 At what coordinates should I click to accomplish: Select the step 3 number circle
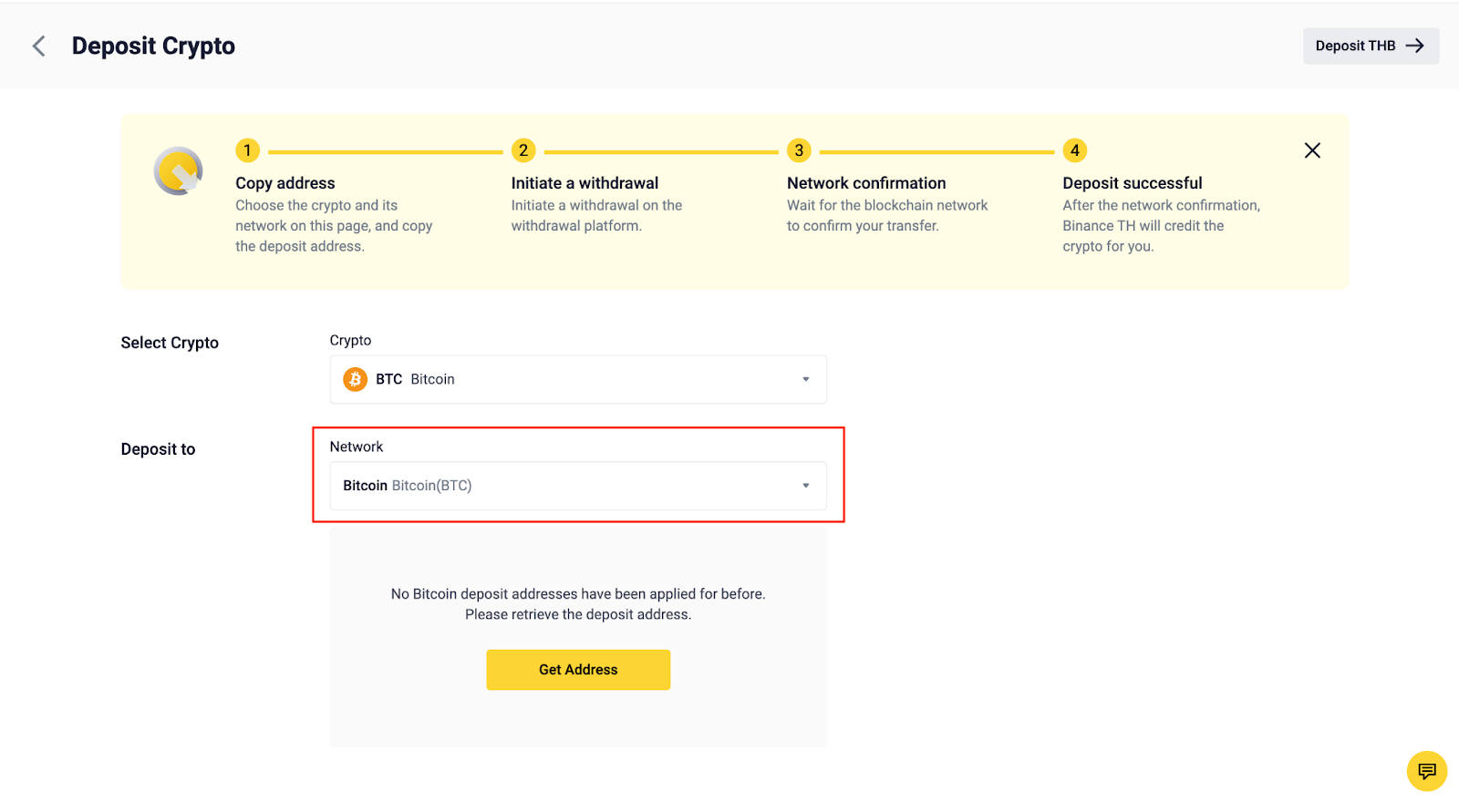tap(799, 151)
